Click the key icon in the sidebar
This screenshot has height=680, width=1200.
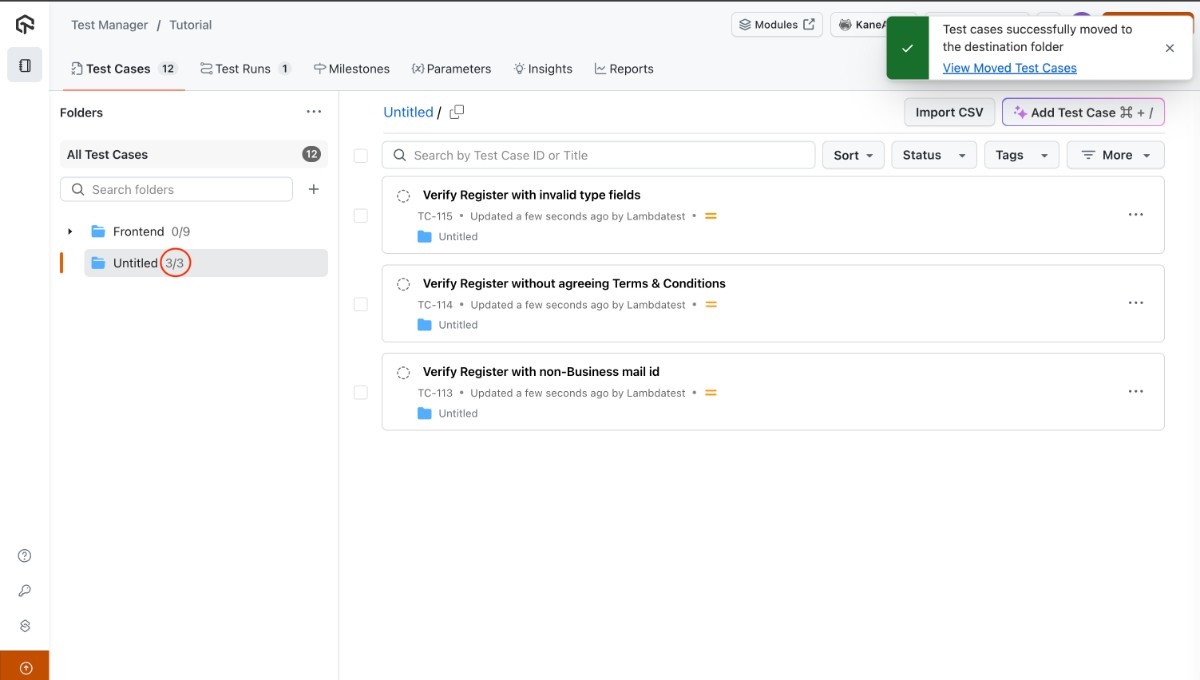coord(25,591)
